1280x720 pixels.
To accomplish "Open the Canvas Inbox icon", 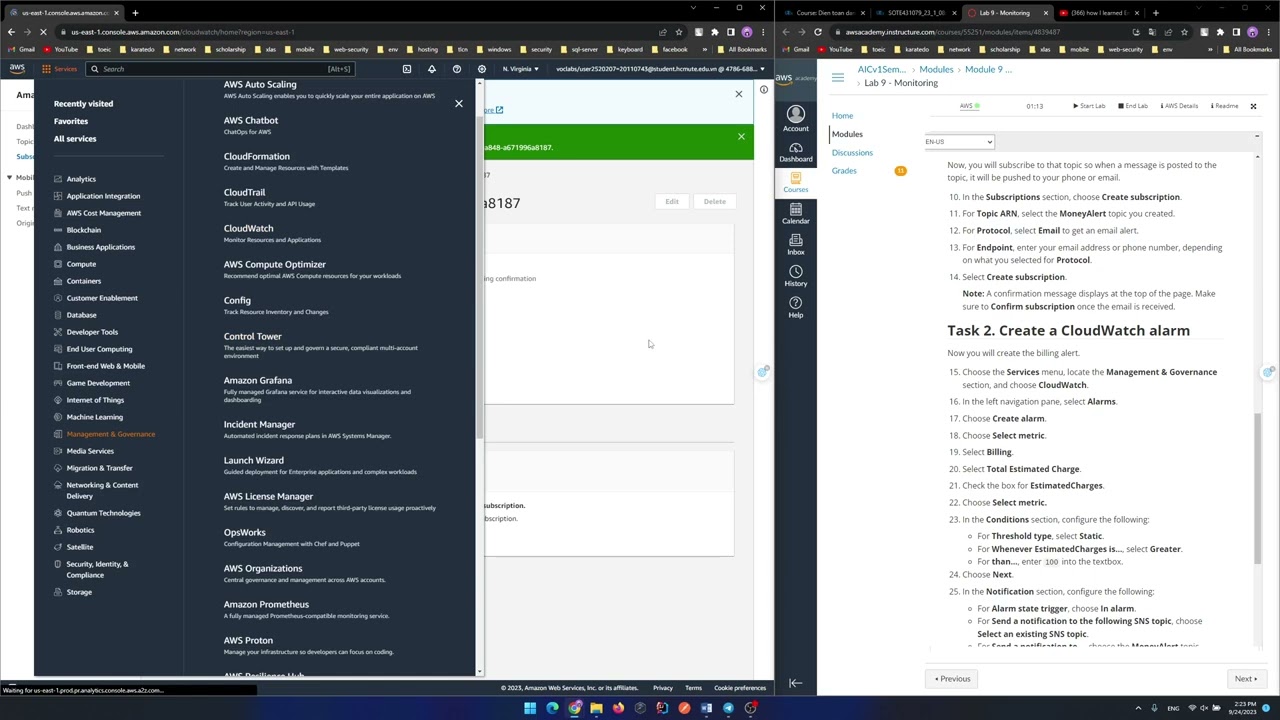I will 796,244.
